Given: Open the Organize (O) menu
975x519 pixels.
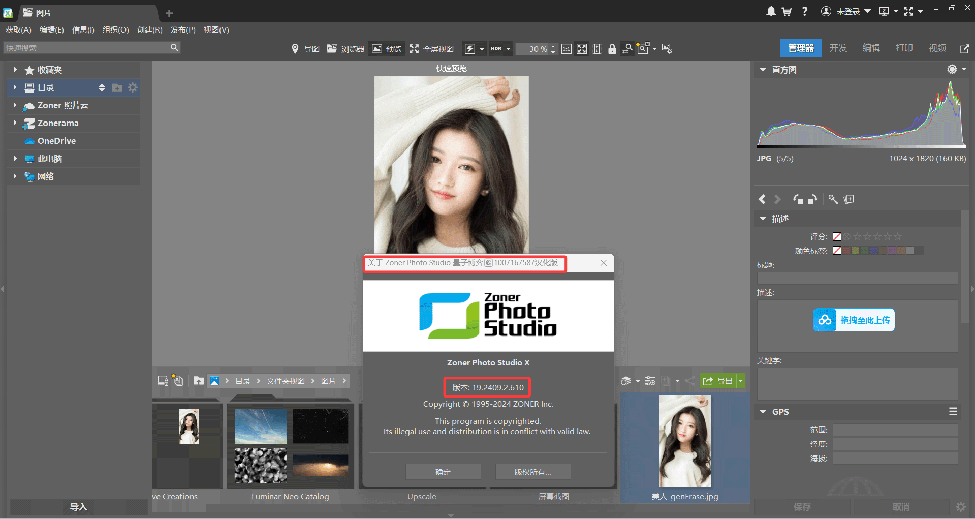Looking at the screenshot, I should click(116, 30).
